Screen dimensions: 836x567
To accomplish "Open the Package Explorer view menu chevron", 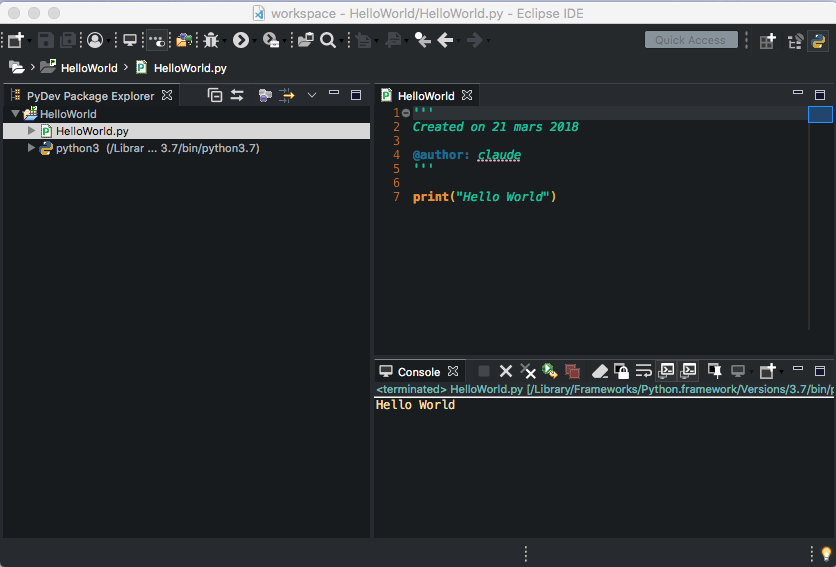I will pos(311,95).
